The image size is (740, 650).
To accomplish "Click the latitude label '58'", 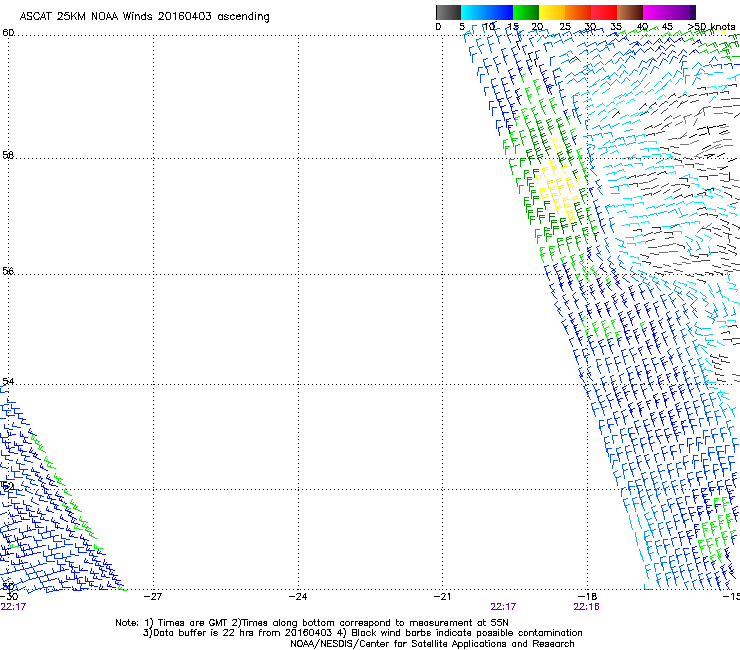I will coord(8,155).
